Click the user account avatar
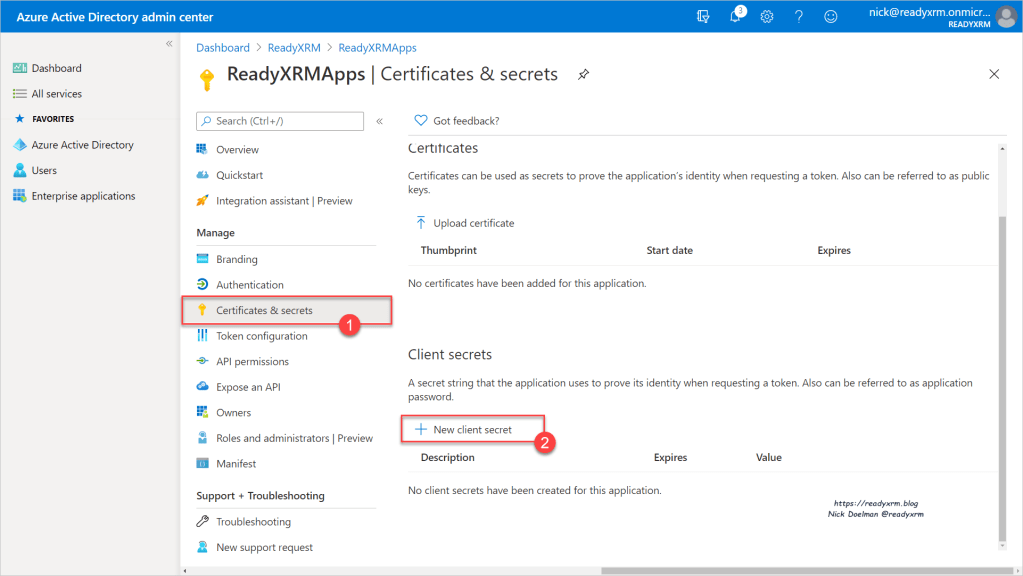The width and height of the screenshot is (1023, 576). pos(1005,17)
